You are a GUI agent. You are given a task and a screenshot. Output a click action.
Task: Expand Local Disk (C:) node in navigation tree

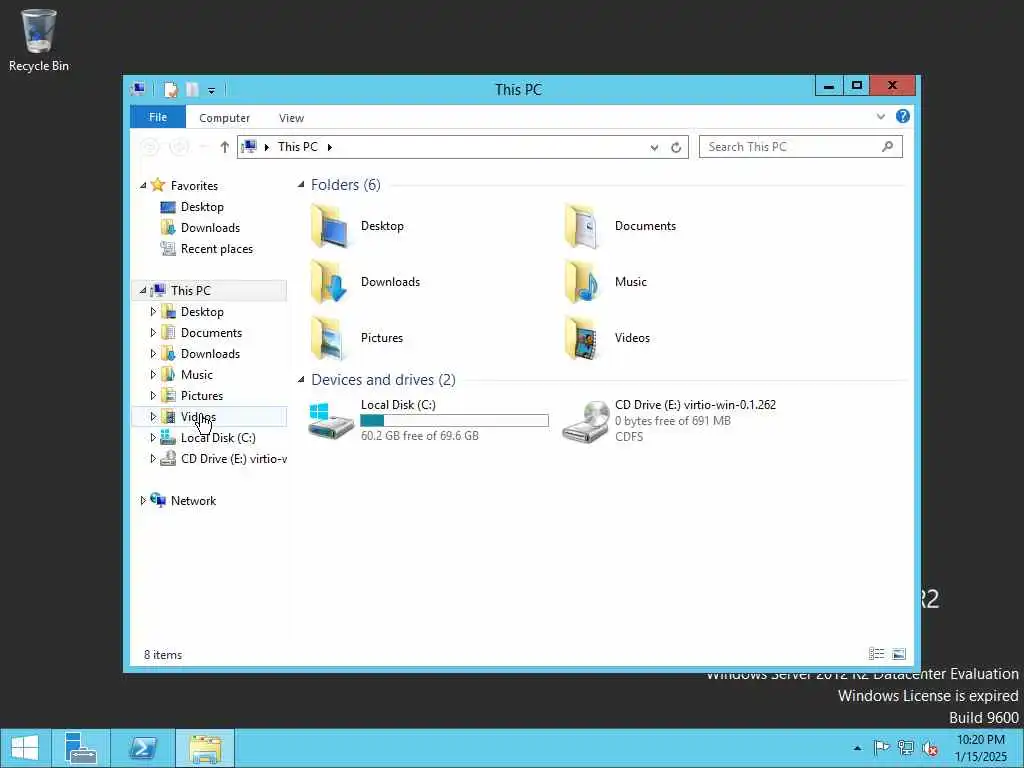point(153,438)
